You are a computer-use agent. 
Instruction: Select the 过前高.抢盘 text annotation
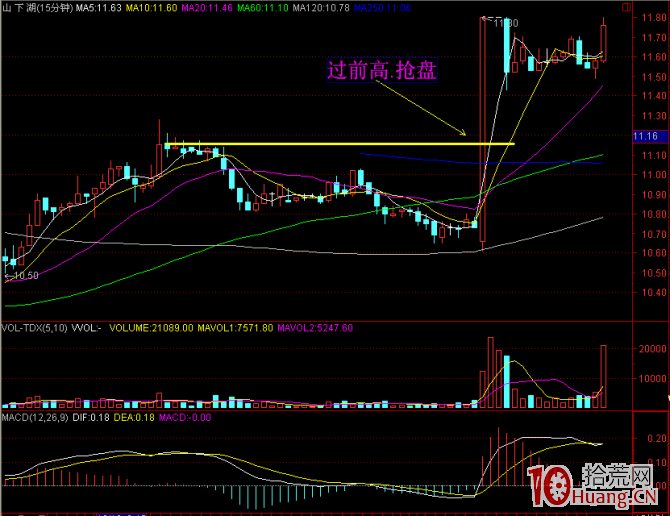pos(382,70)
